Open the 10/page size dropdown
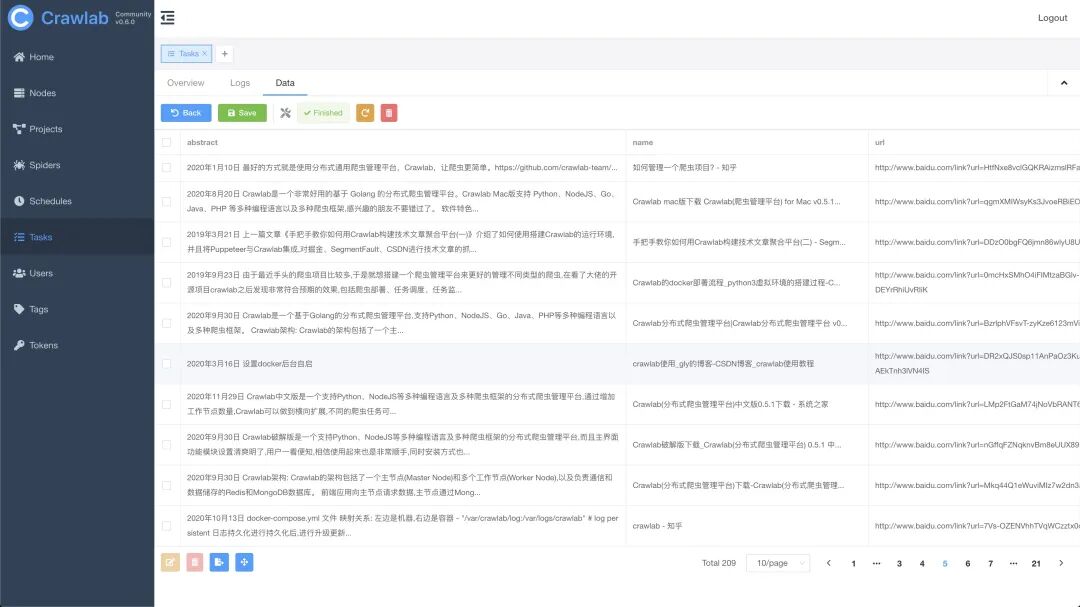 tap(778, 563)
